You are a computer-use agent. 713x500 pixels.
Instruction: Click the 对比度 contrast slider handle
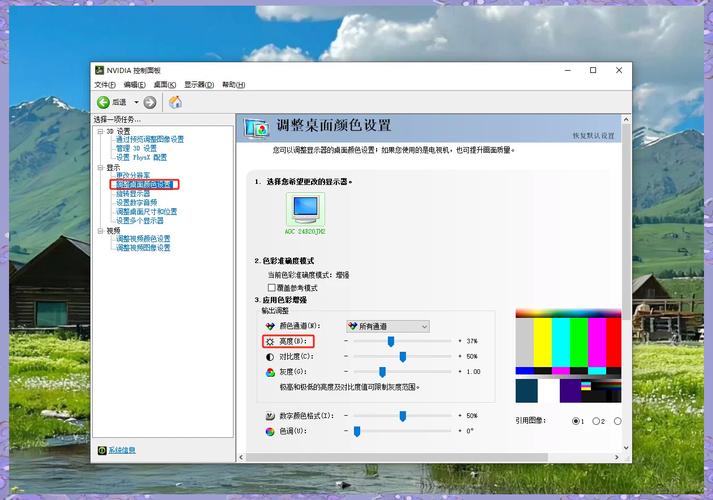click(403, 357)
